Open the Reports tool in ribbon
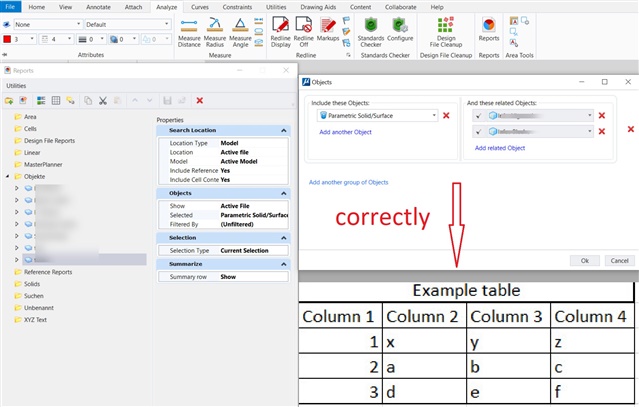639x407 pixels. 489,29
